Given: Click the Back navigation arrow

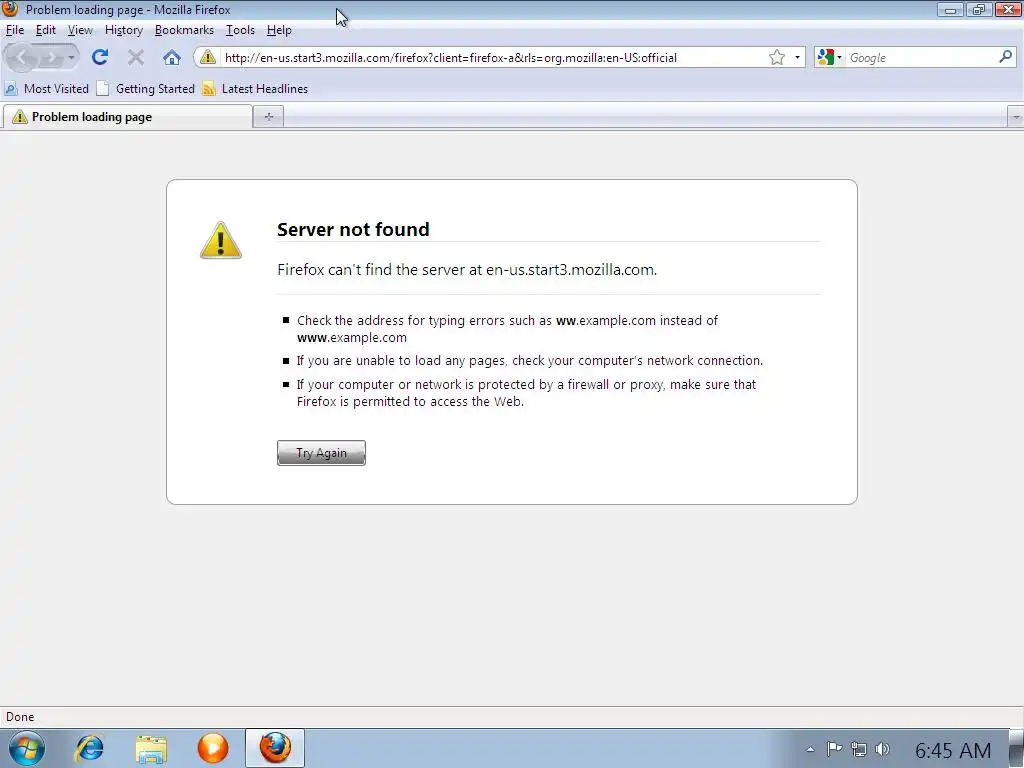Looking at the screenshot, I should 21,57.
